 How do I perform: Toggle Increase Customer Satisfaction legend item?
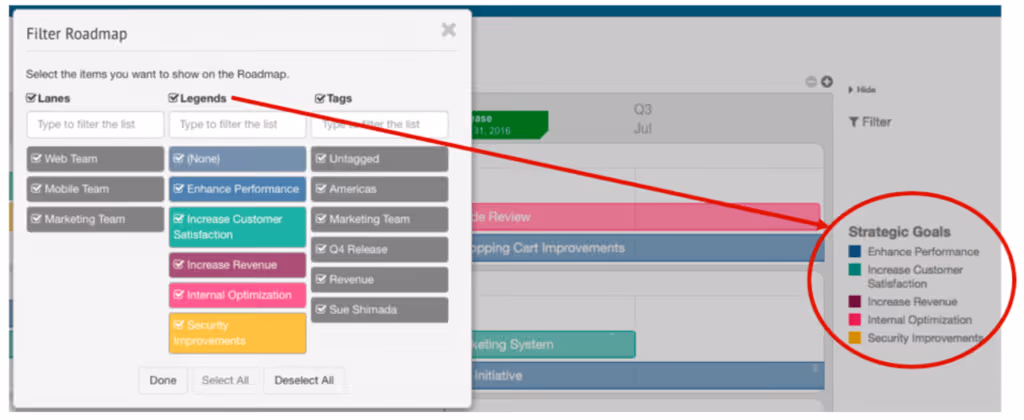point(238,227)
